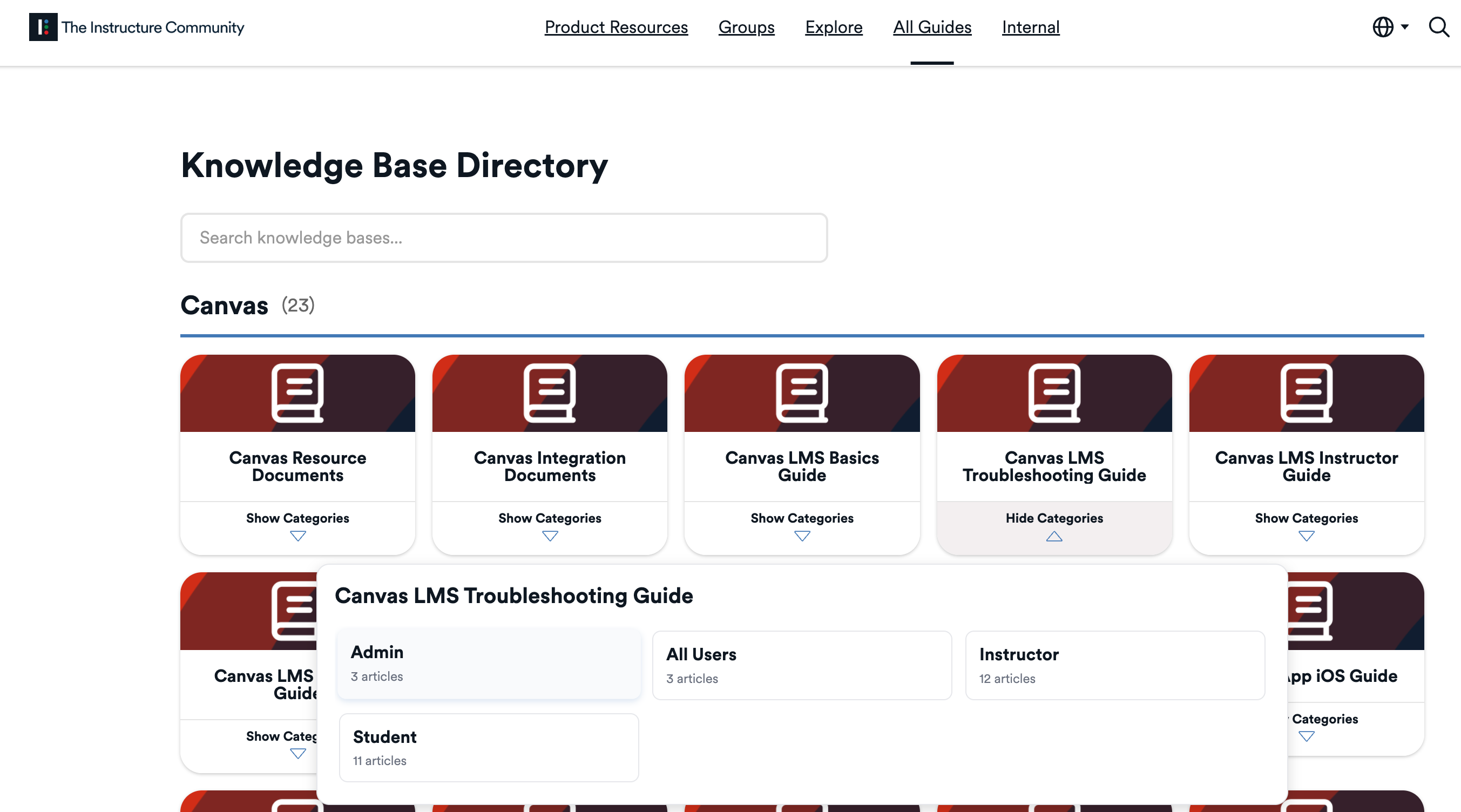This screenshot has width=1461, height=812.
Task: Click the Canvas LMS Basics Guide book icon
Action: coord(801,393)
